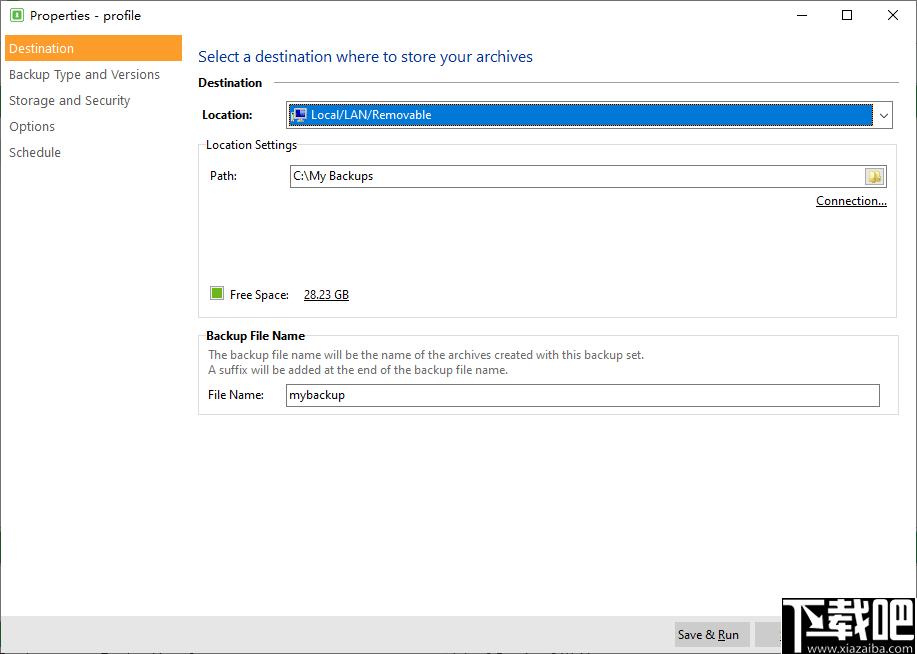This screenshot has width=917, height=654.
Task: Maximize the Properties window
Action: pyautogui.click(x=847, y=15)
